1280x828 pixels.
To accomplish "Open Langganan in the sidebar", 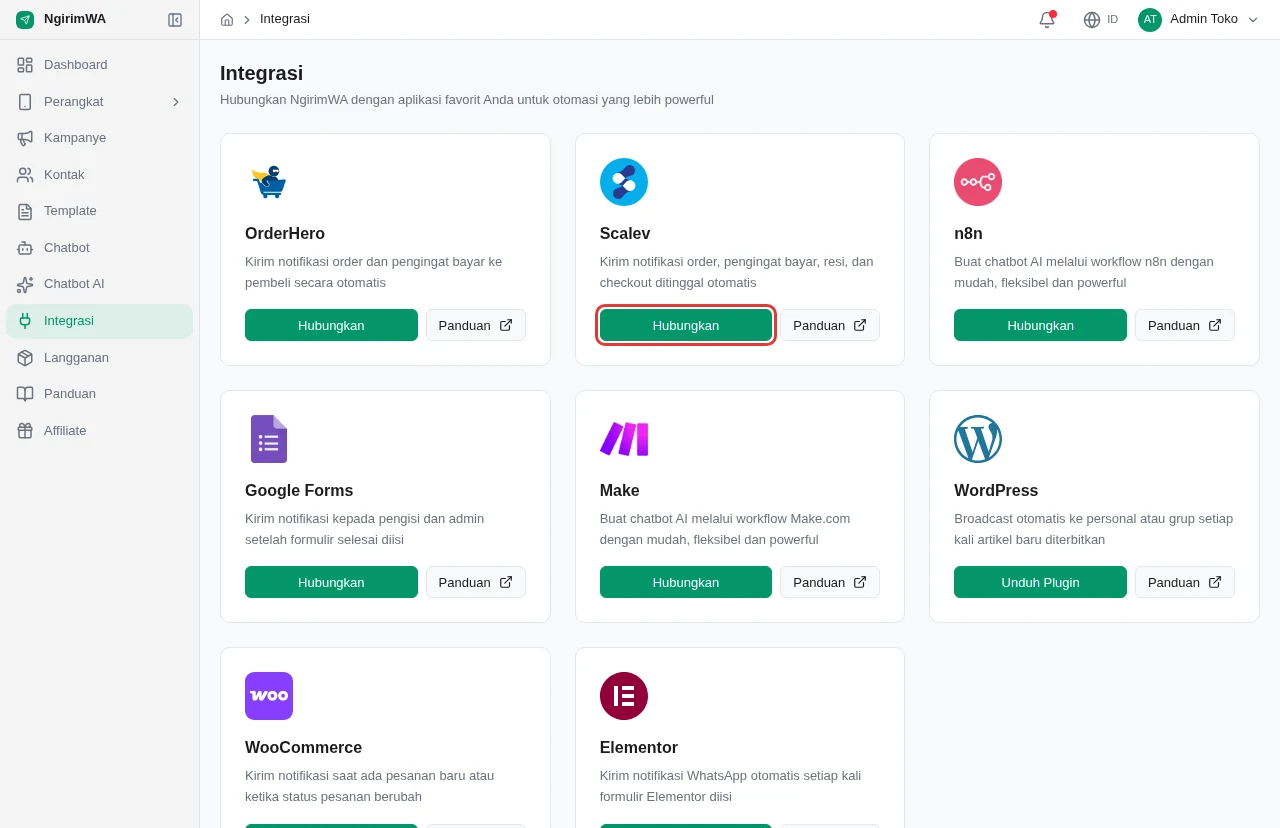I will click(100, 358).
